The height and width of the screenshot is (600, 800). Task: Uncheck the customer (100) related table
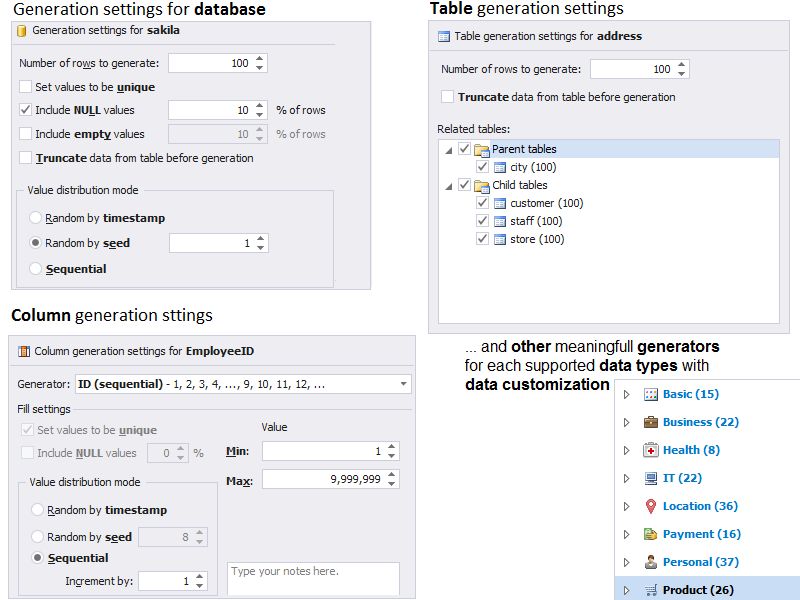click(x=482, y=201)
